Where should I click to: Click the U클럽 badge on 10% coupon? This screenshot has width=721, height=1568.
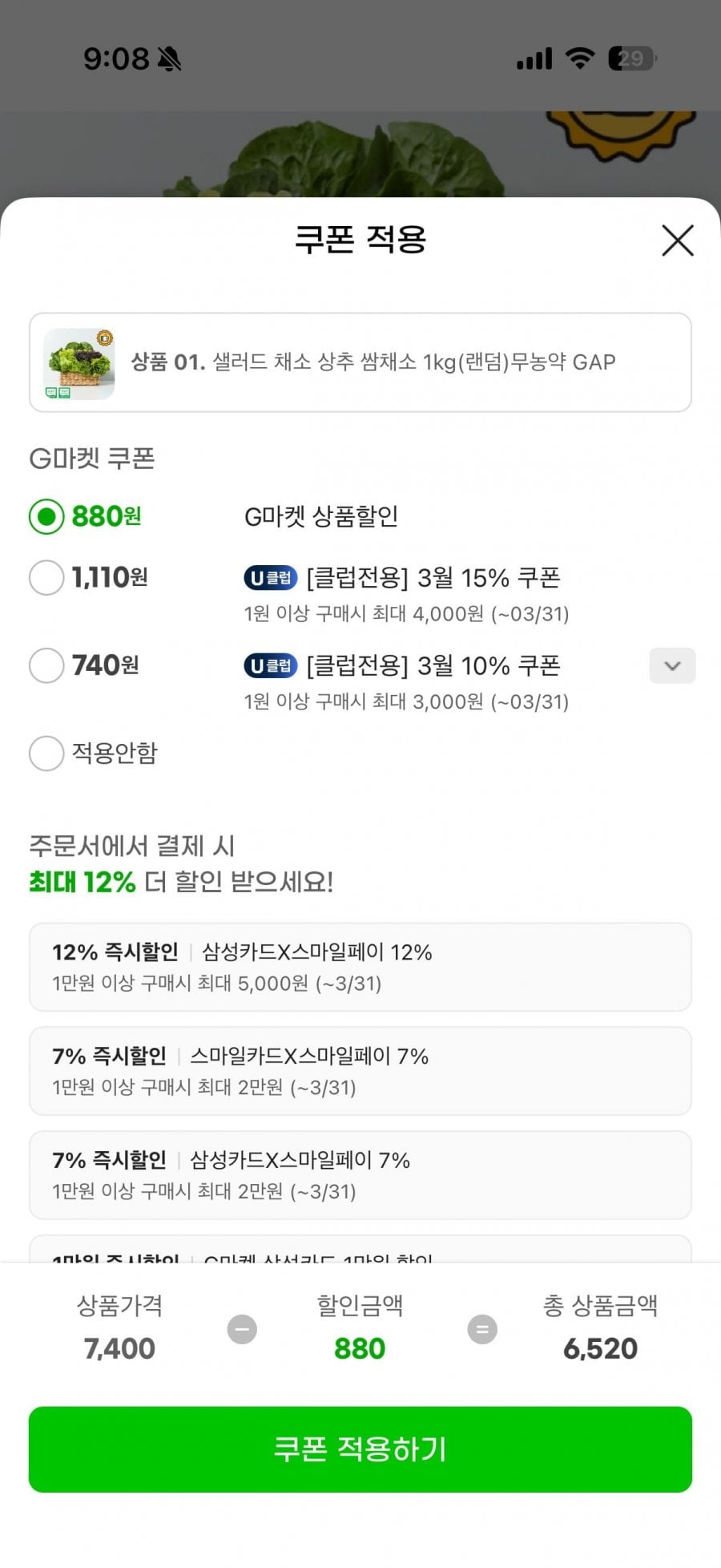270,665
